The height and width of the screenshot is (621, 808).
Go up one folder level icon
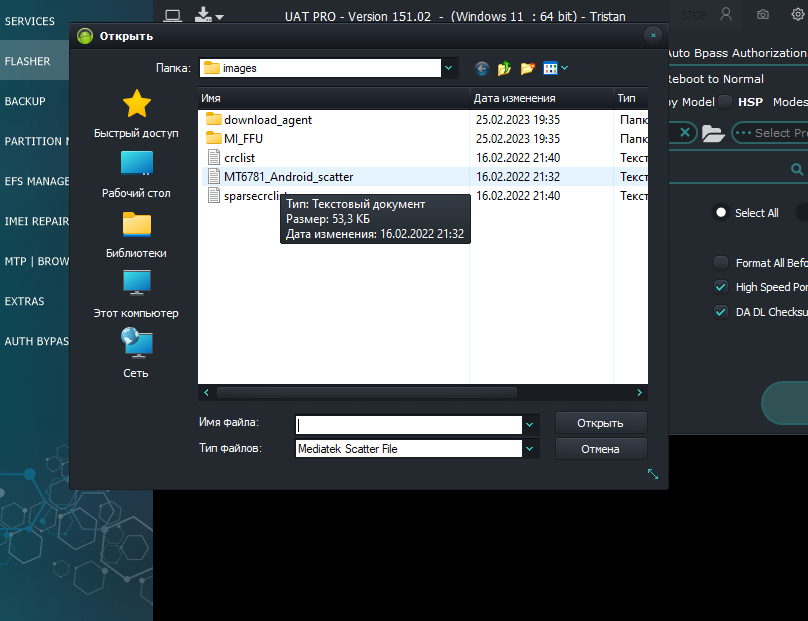504,68
